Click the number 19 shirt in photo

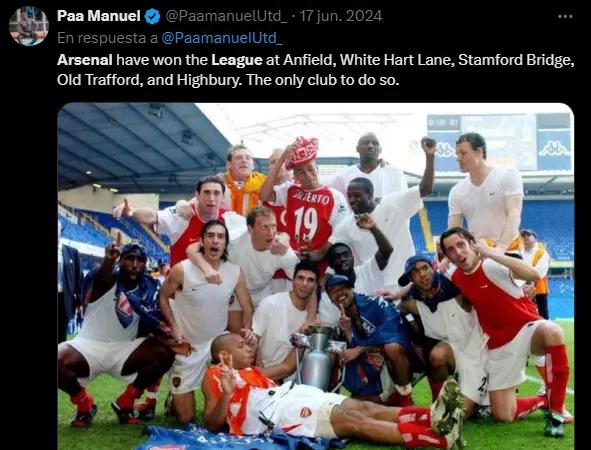[x=307, y=217]
